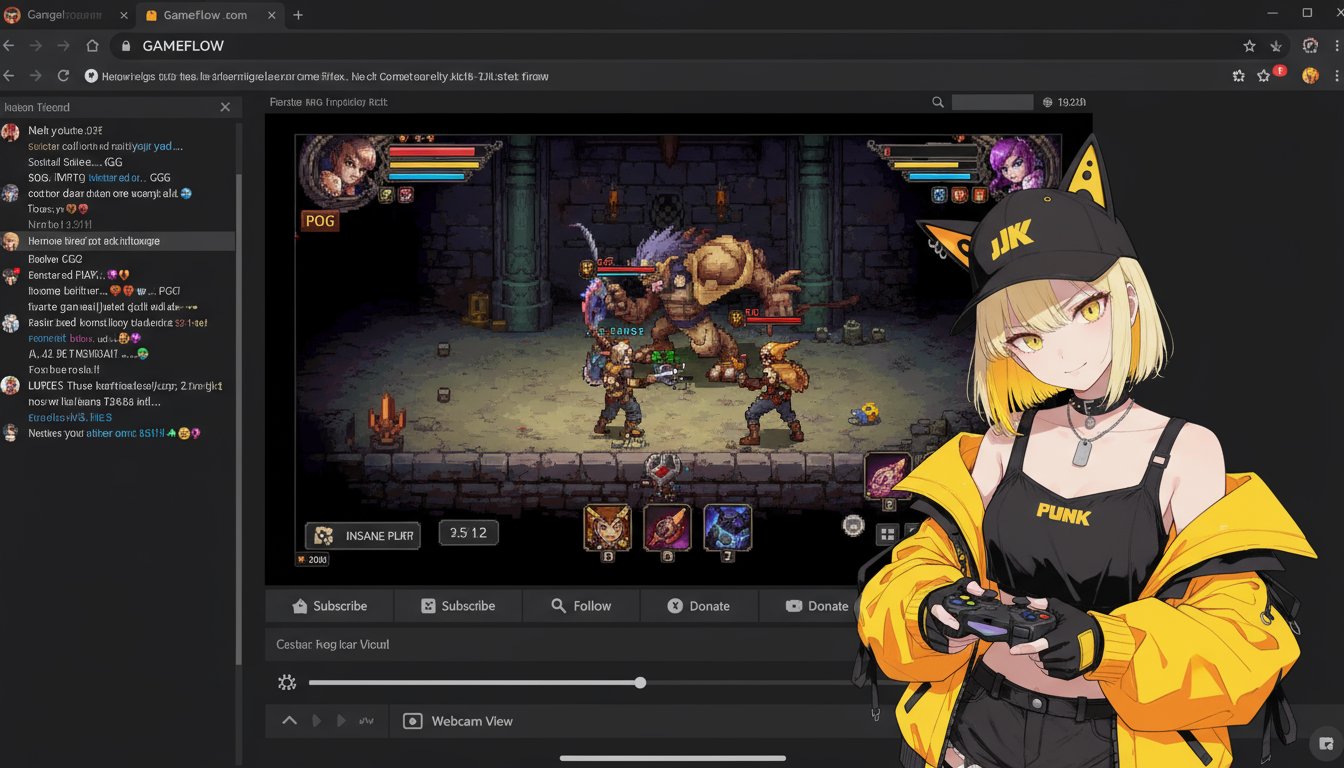Click the purple-haired enemy portrait
1344x768 pixels.
[1012, 164]
